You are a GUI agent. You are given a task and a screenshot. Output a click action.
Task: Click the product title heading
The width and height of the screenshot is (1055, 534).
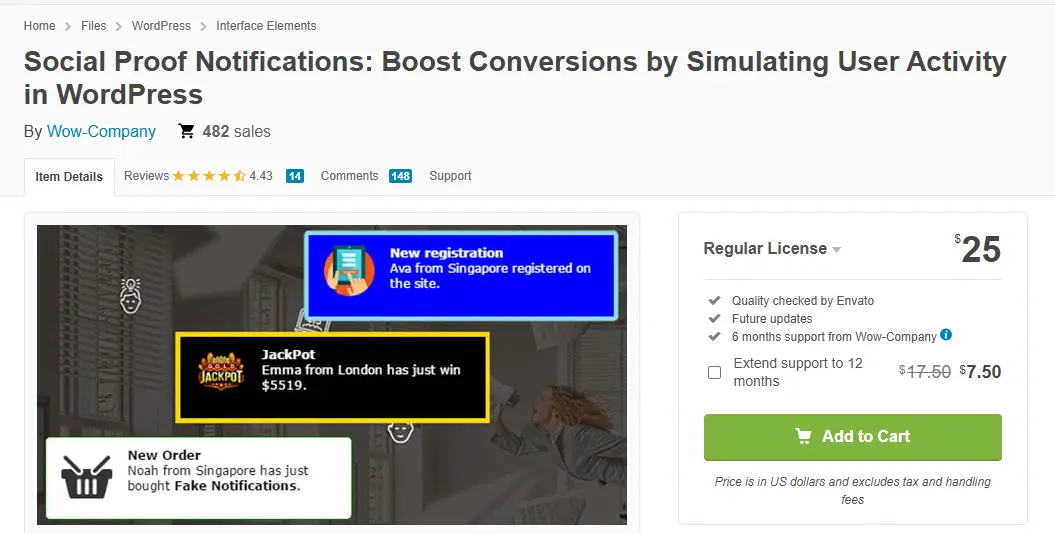515,77
